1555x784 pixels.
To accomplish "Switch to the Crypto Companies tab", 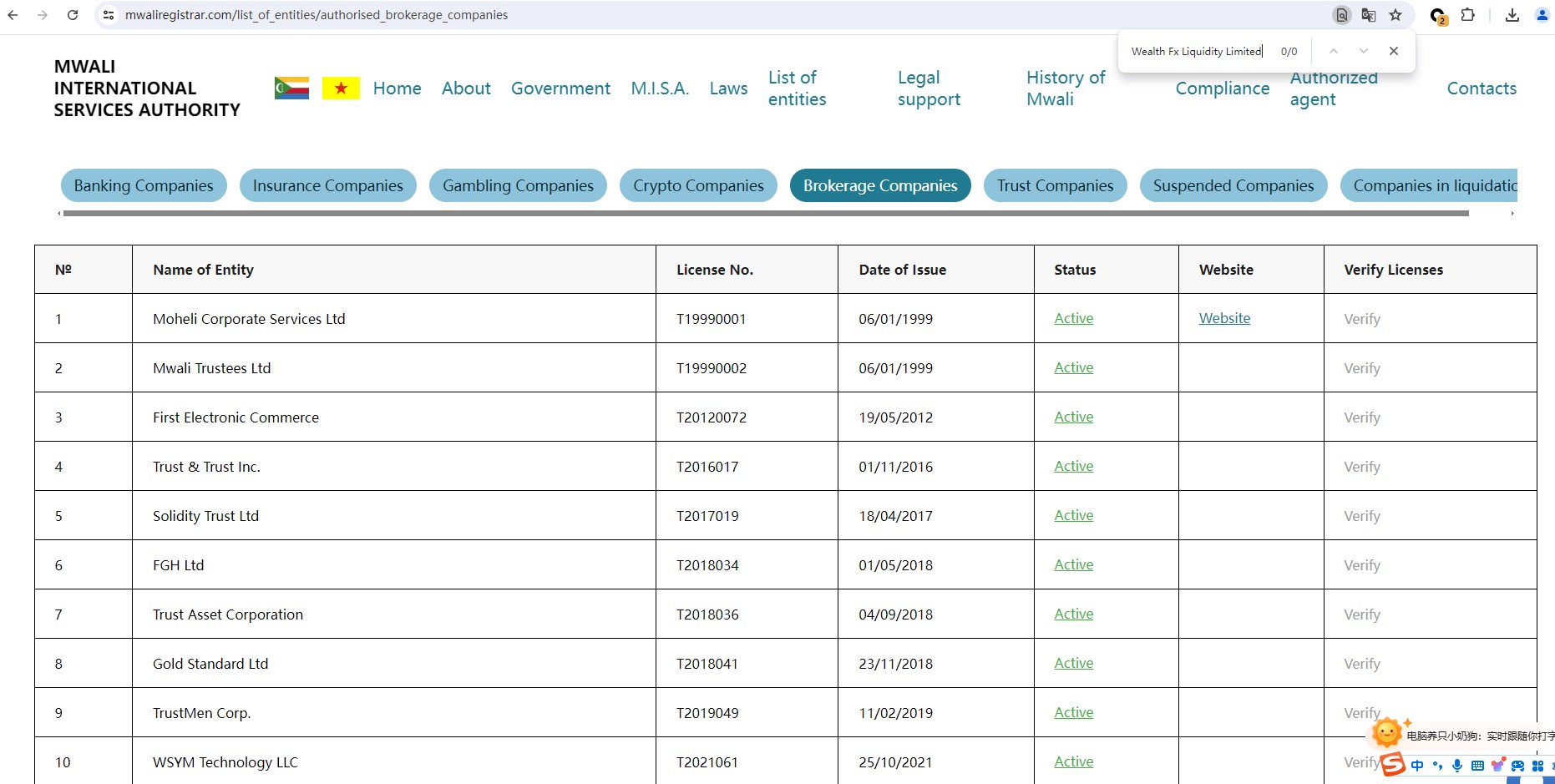I will pos(698,185).
